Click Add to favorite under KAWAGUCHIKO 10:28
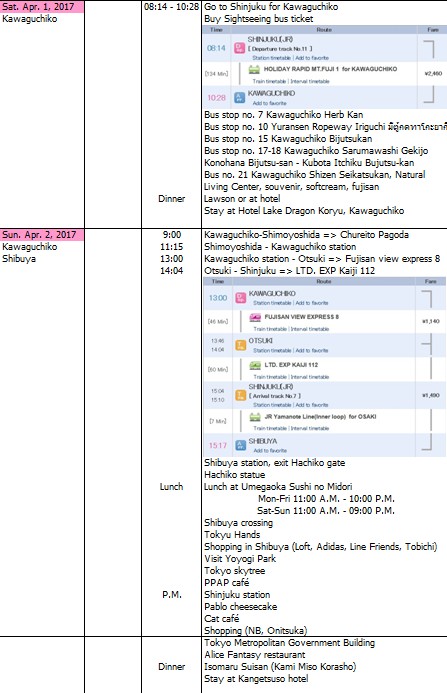 [270, 103]
